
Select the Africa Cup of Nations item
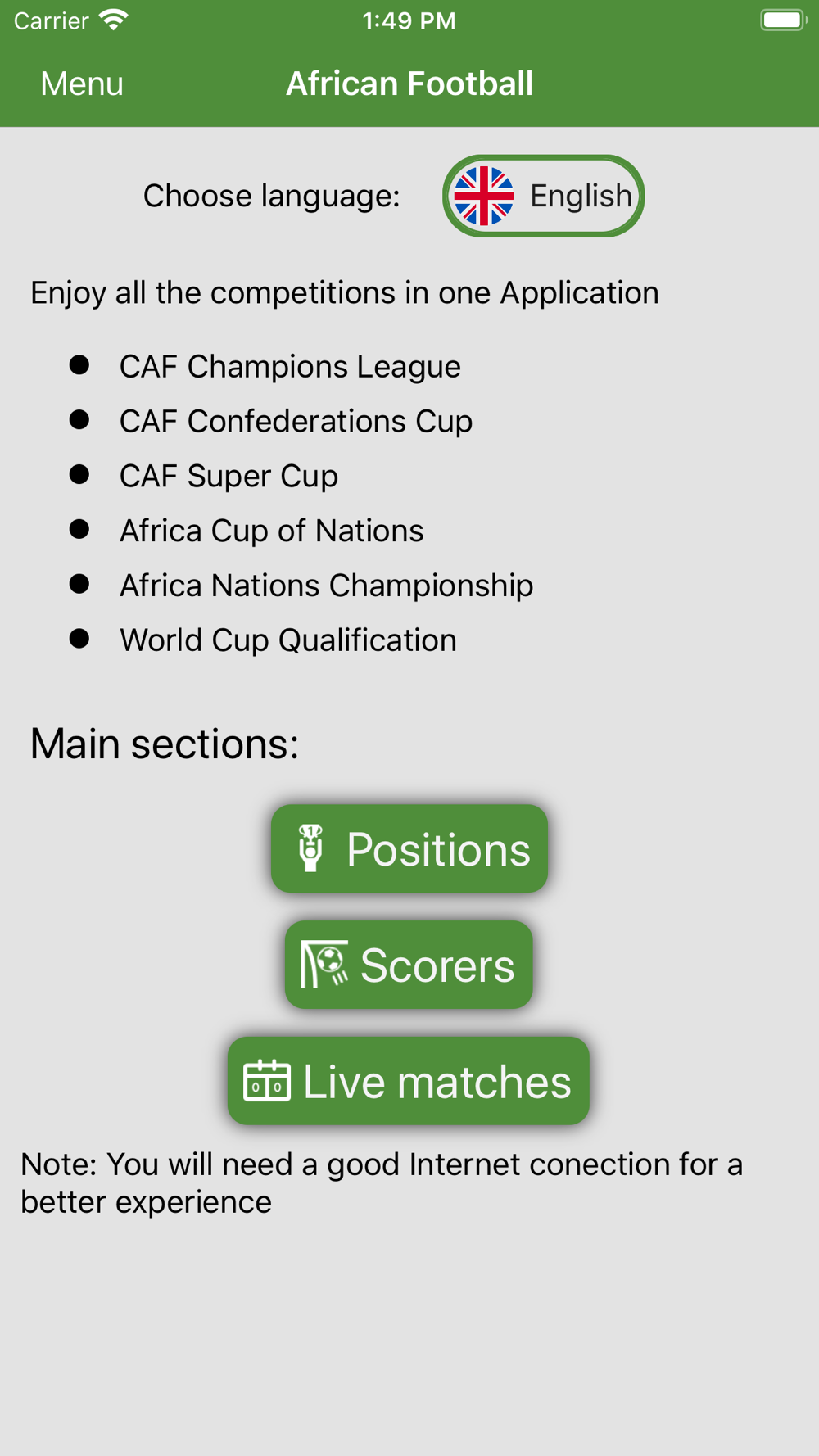click(x=272, y=531)
